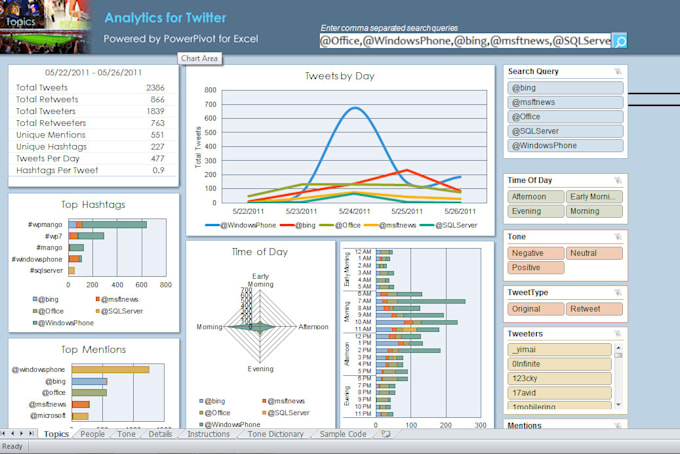The image size is (680, 454).
Task: Click the date range 05/22/2011 - 05/26/2011
Action: 93,72
